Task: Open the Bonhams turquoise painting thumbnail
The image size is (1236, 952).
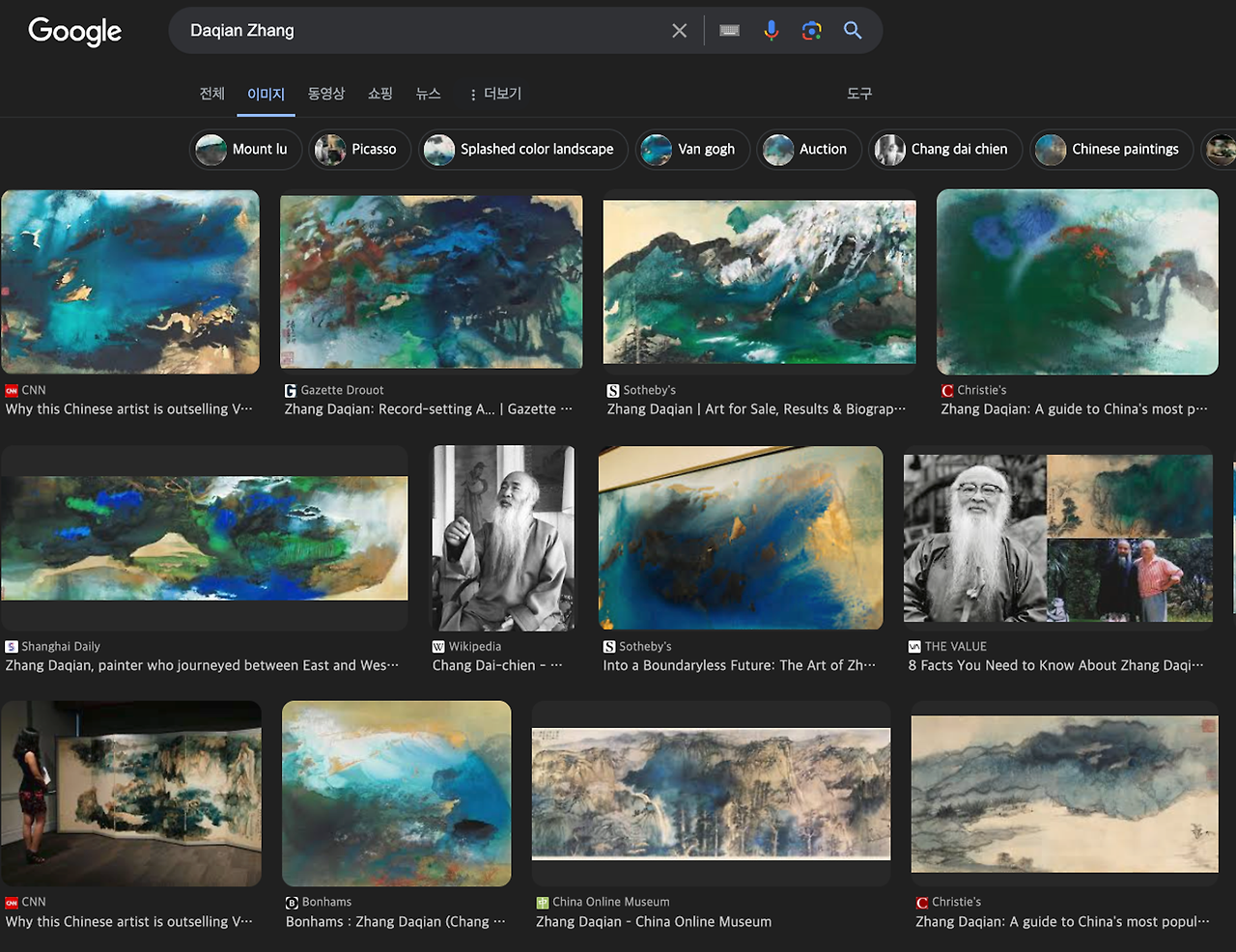Action: [396, 794]
